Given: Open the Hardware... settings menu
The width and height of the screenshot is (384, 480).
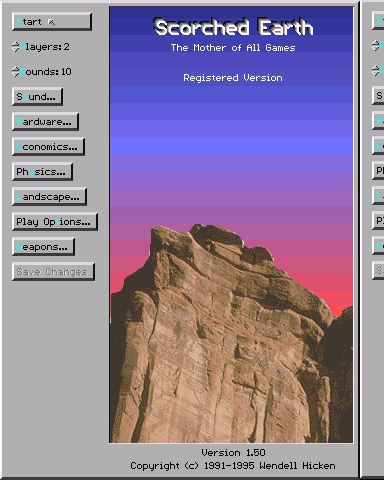Looking at the screenshot, I should point(45,122).
